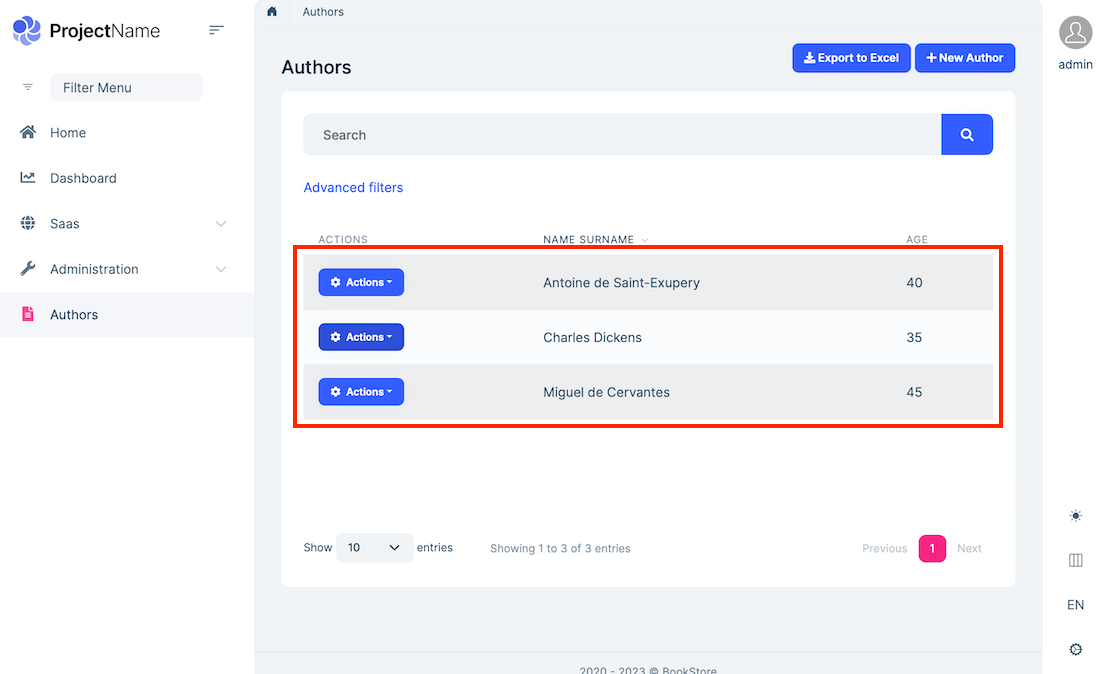Select the Dashboard chart icon in the sidebar

pos(29,177)
